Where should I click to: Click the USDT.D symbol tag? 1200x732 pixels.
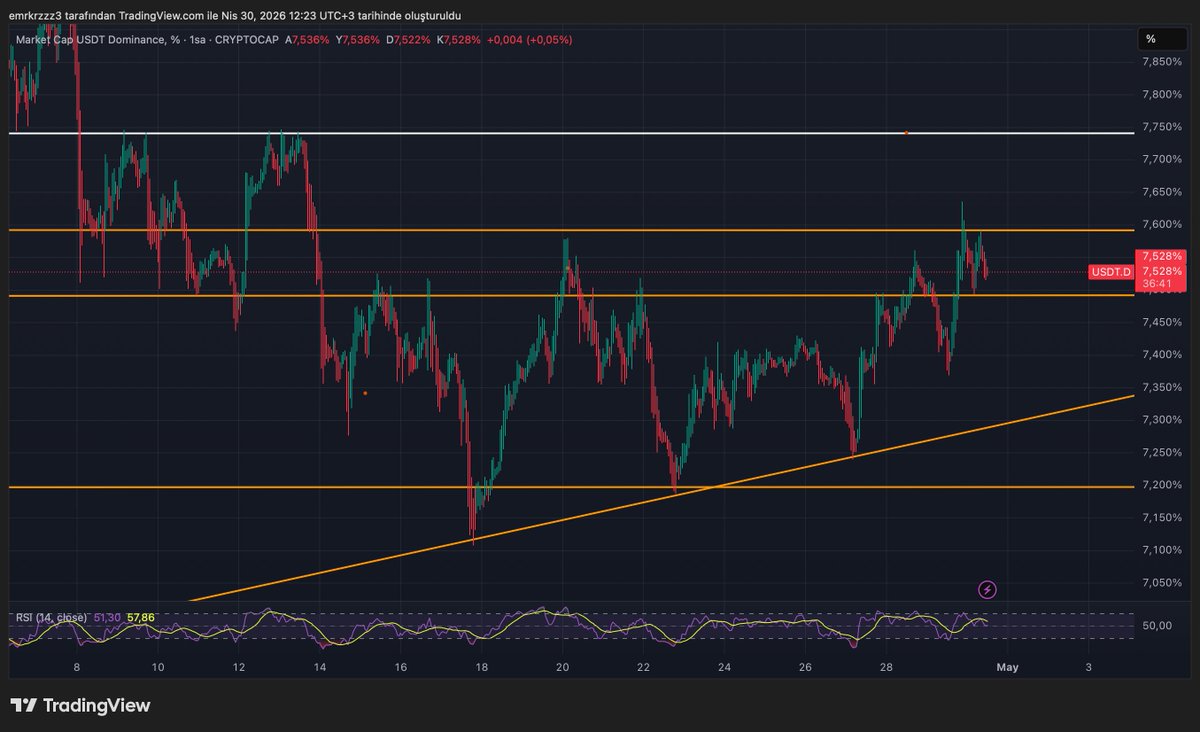click(x=1111, y=272)
